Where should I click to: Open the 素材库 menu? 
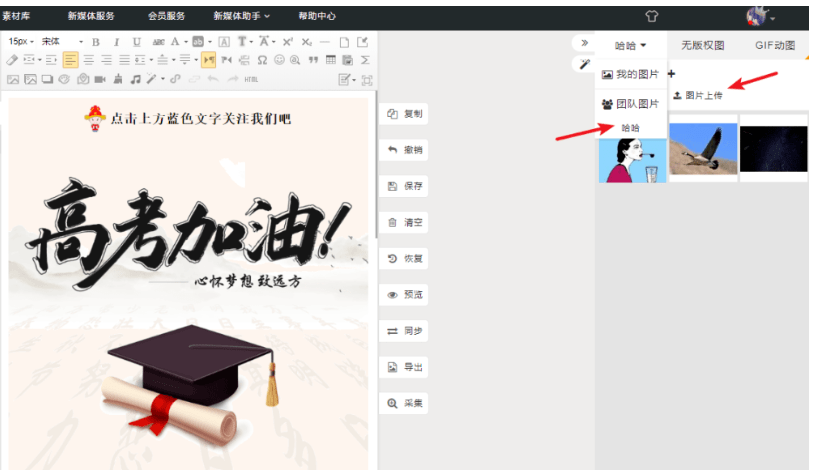click(x=16, y=16)
